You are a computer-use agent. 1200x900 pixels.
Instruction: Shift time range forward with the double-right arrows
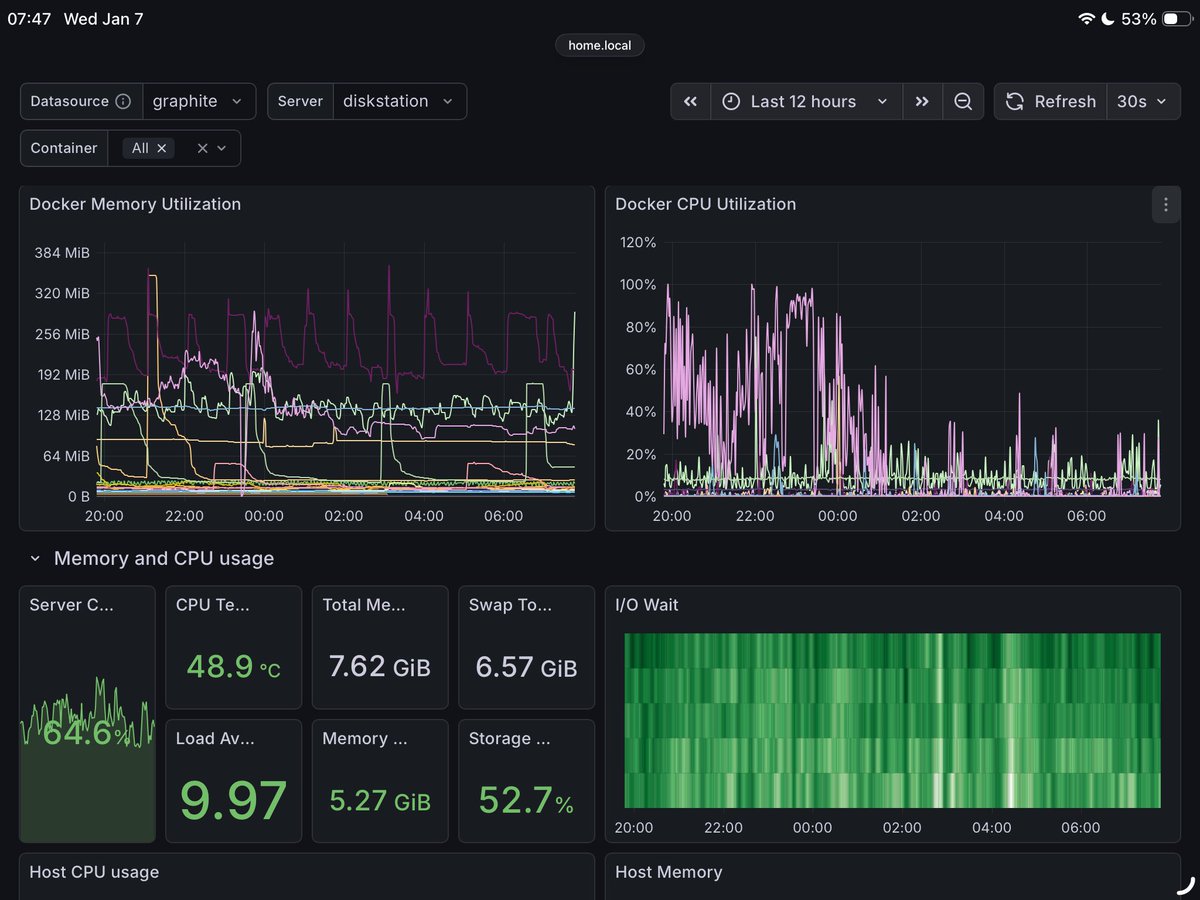click(920, 101)
